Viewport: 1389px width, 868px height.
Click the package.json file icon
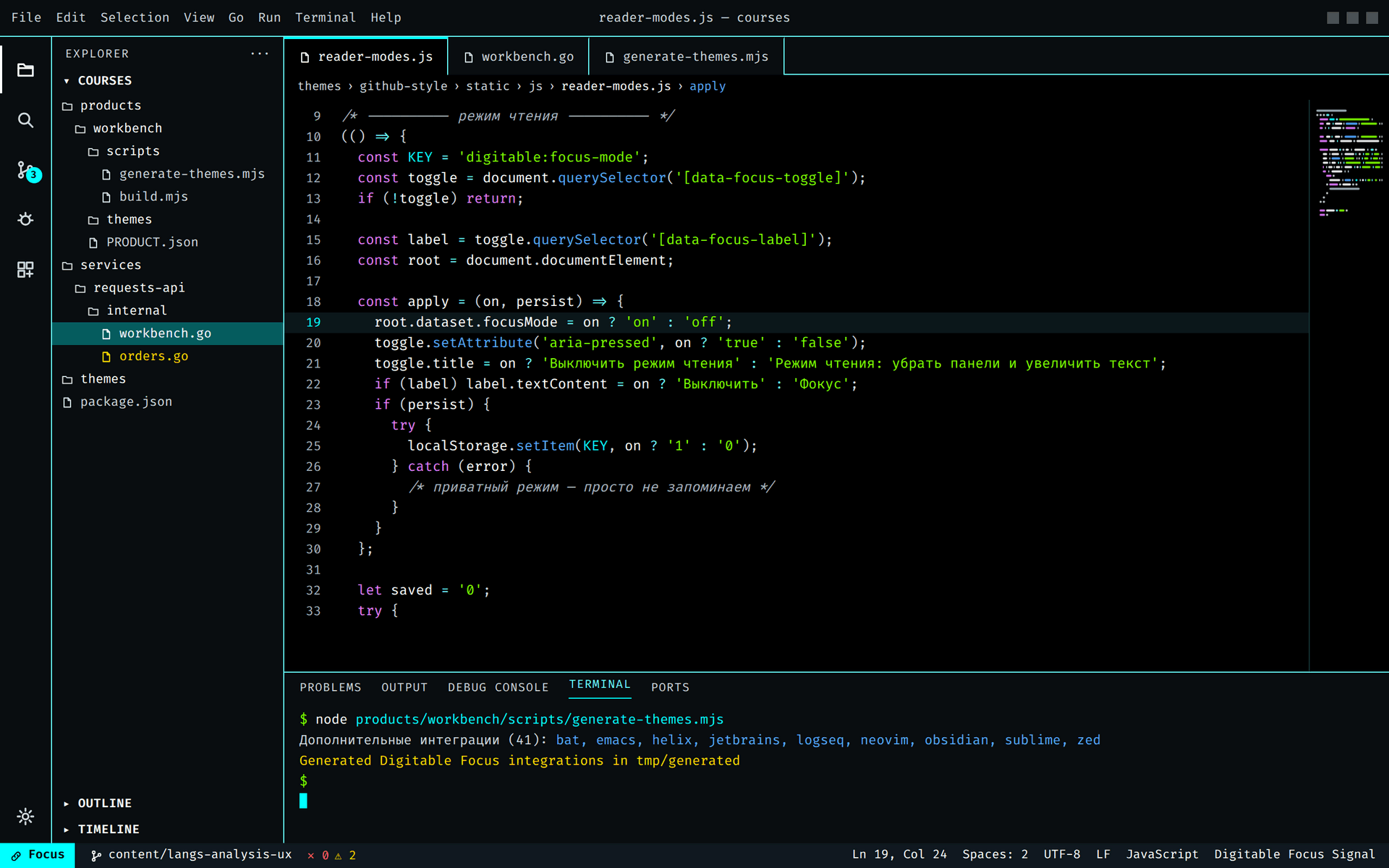67,402
